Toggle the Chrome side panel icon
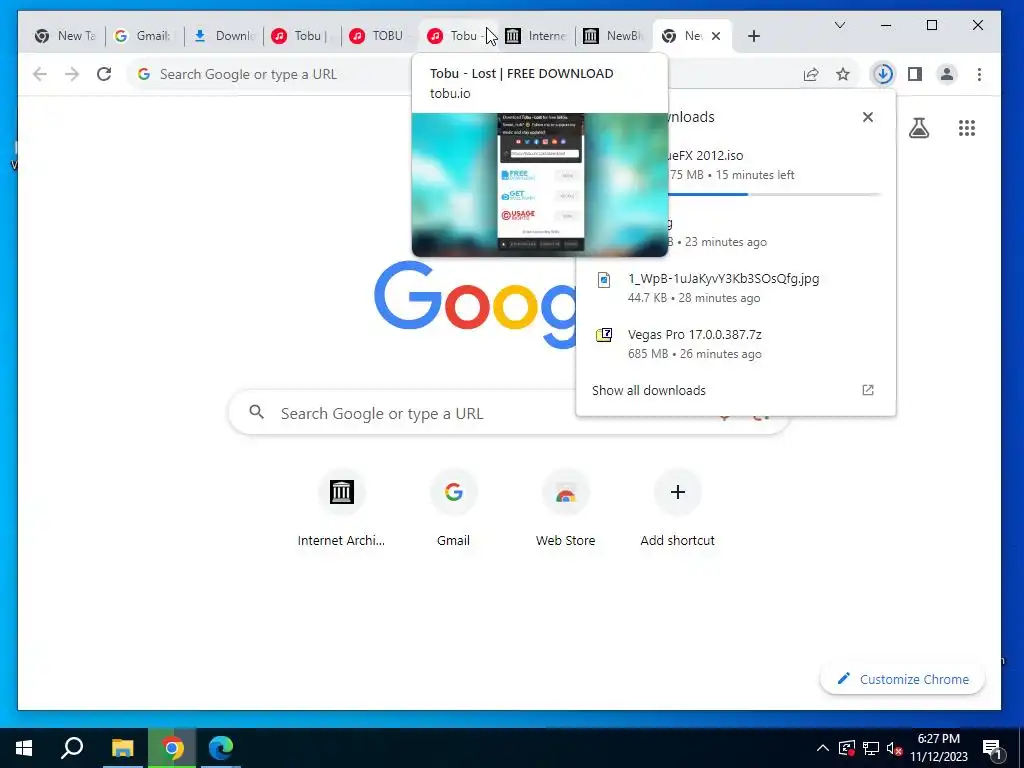 915,74
